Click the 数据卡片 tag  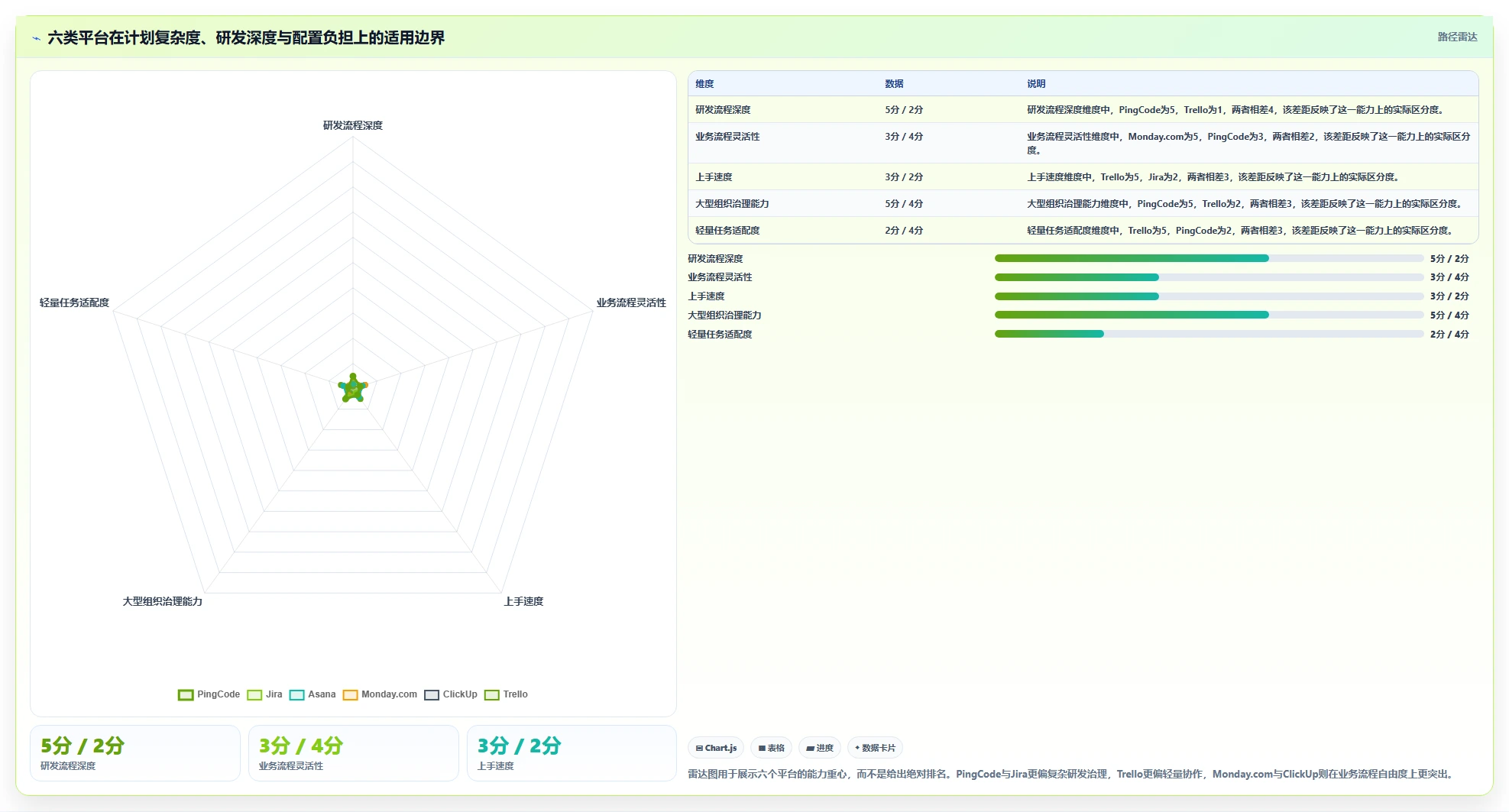point(875,748)
